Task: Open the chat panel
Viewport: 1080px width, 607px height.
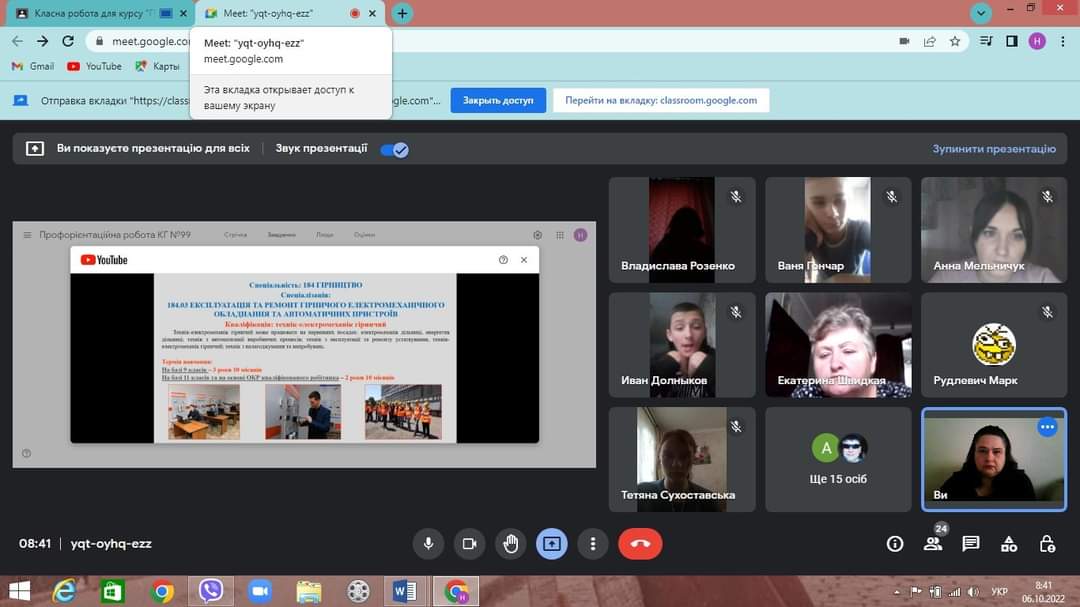Action: pos(970,543)
